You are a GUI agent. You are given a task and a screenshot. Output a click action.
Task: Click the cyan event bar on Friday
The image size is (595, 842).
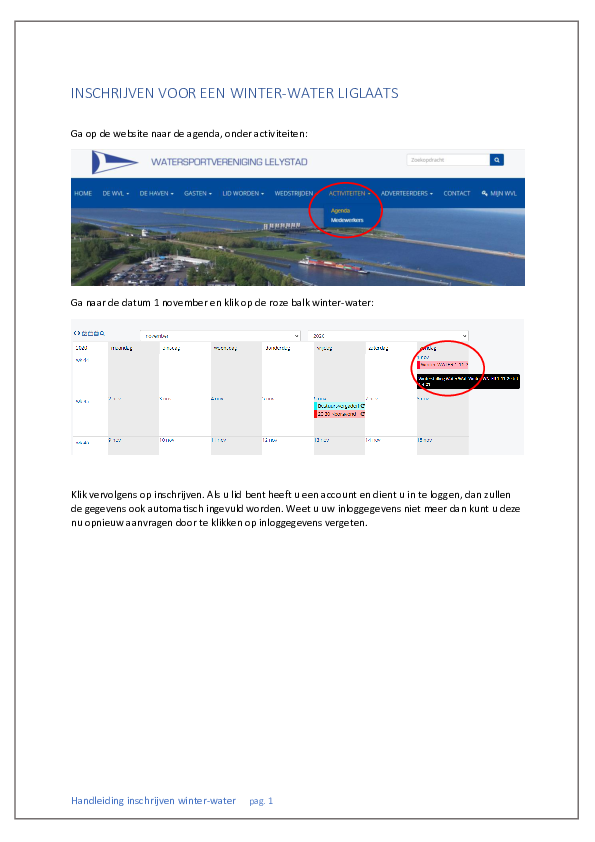click(339, 406)
